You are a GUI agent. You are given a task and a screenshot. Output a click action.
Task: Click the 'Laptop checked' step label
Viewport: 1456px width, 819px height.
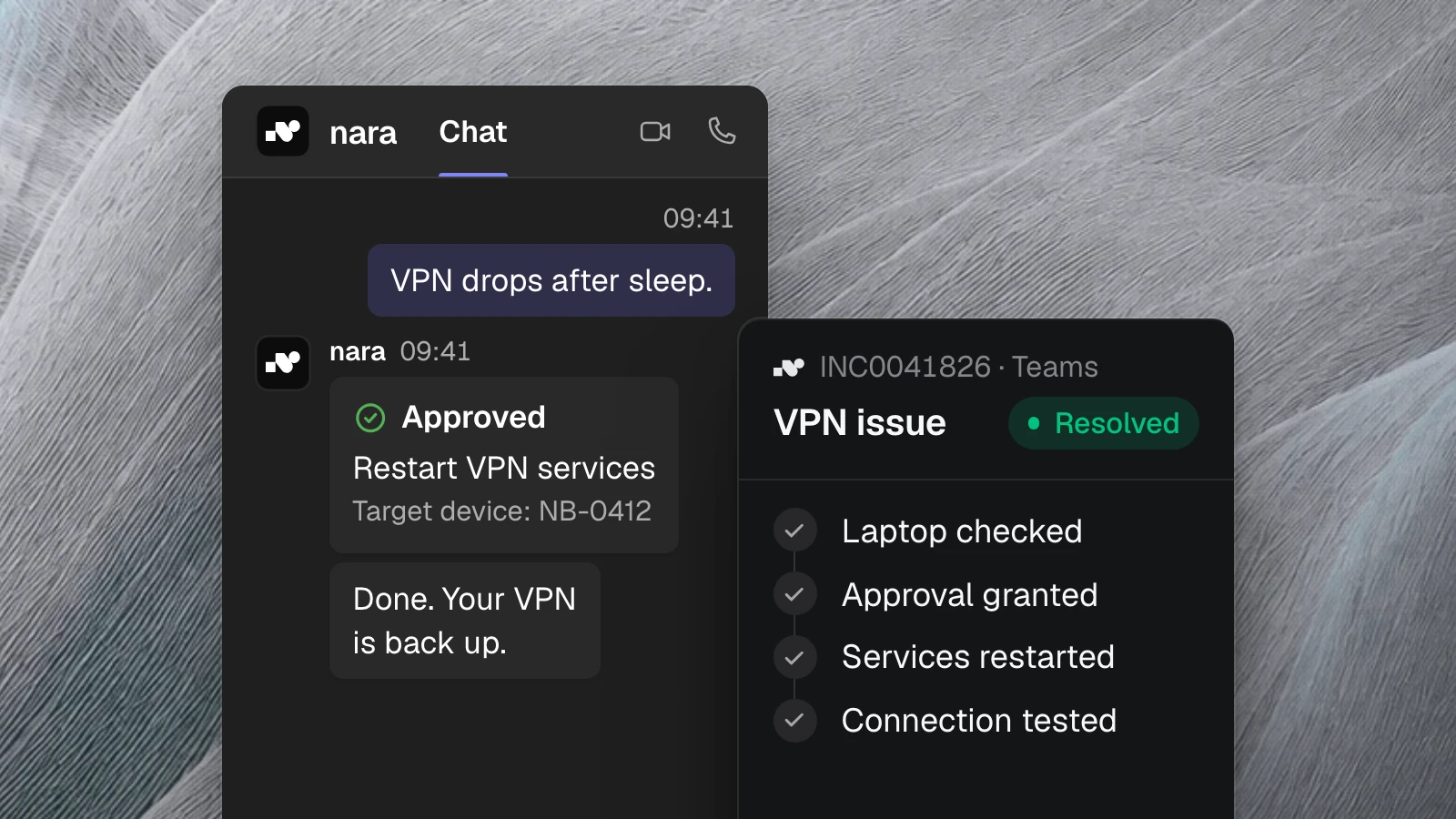pyautogui.click(x=962, y=531)
